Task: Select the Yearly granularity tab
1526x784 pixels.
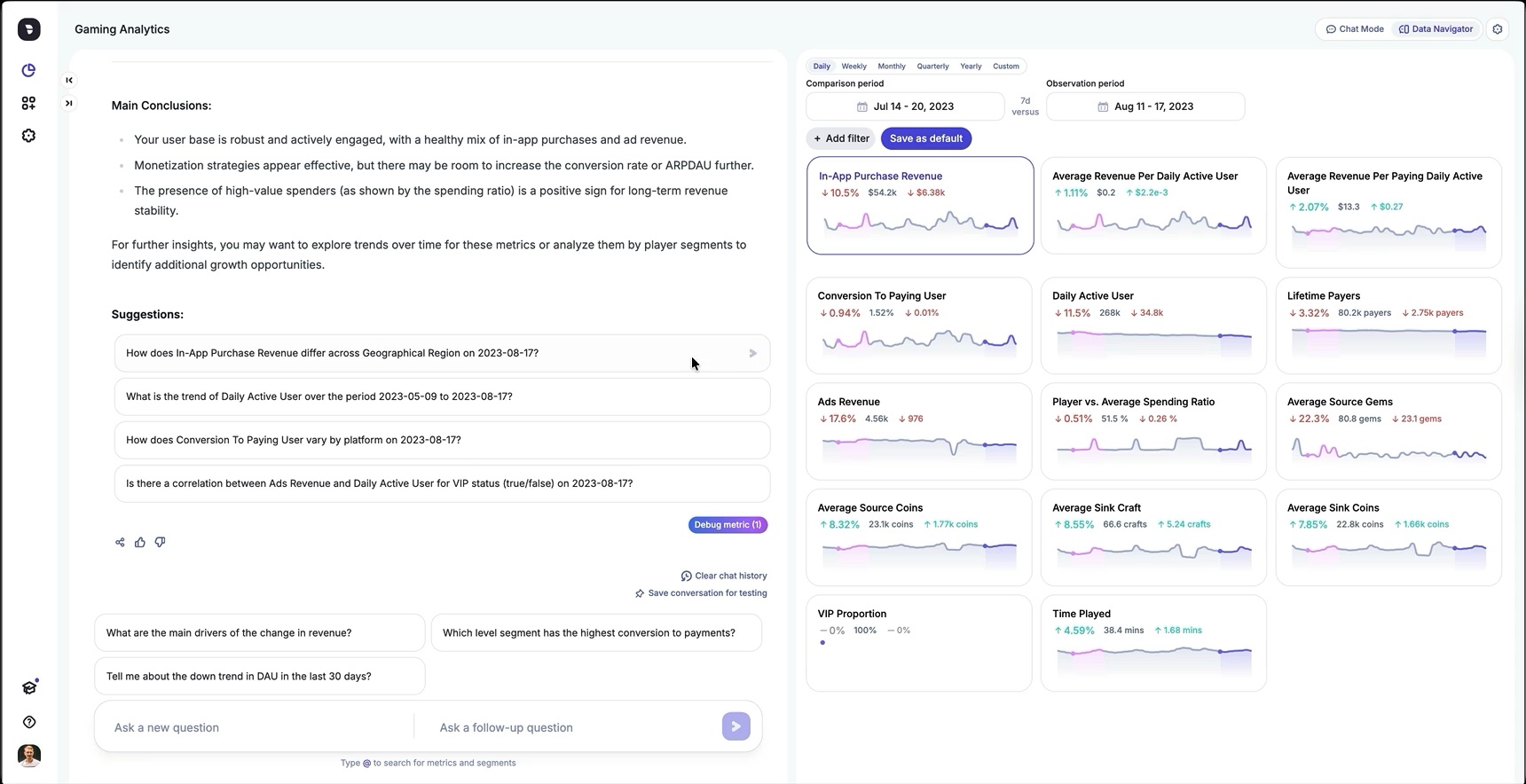Action: [x=971, y=67]
